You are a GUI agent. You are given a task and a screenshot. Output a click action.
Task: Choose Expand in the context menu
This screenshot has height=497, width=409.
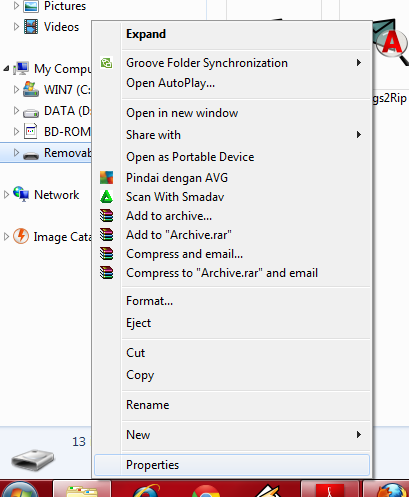pos(232,34)
